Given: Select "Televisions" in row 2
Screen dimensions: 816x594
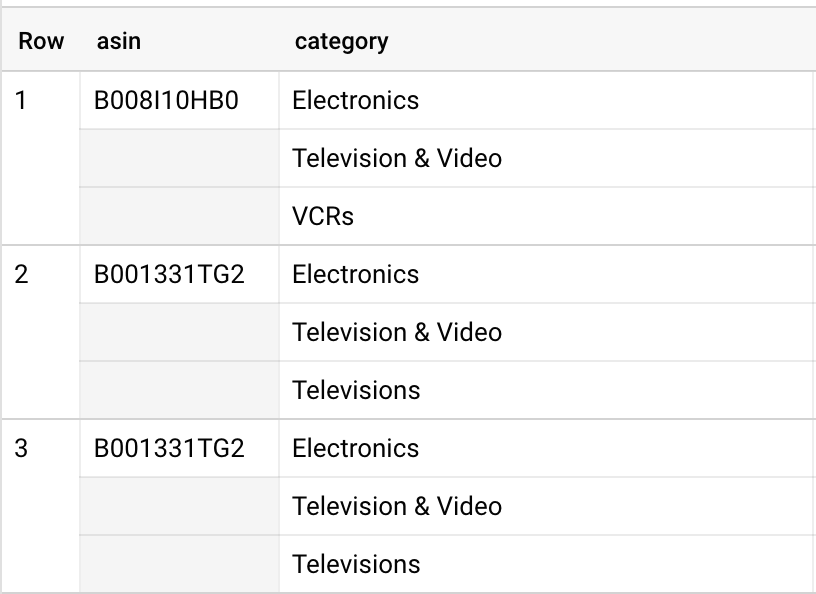Looking at the screenshot, I should (356, 391).
